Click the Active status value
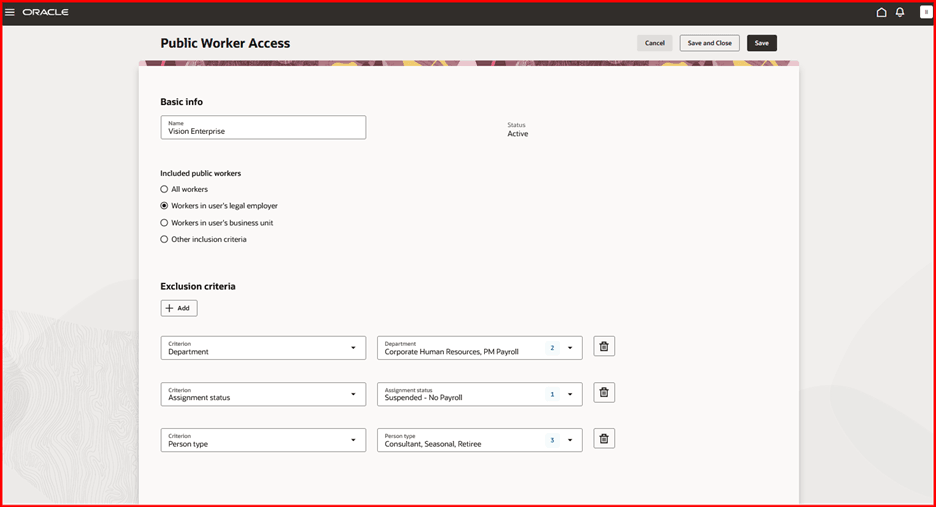This screenshot has height=507, width=936. pyautogui.click(x=518, y=134)
